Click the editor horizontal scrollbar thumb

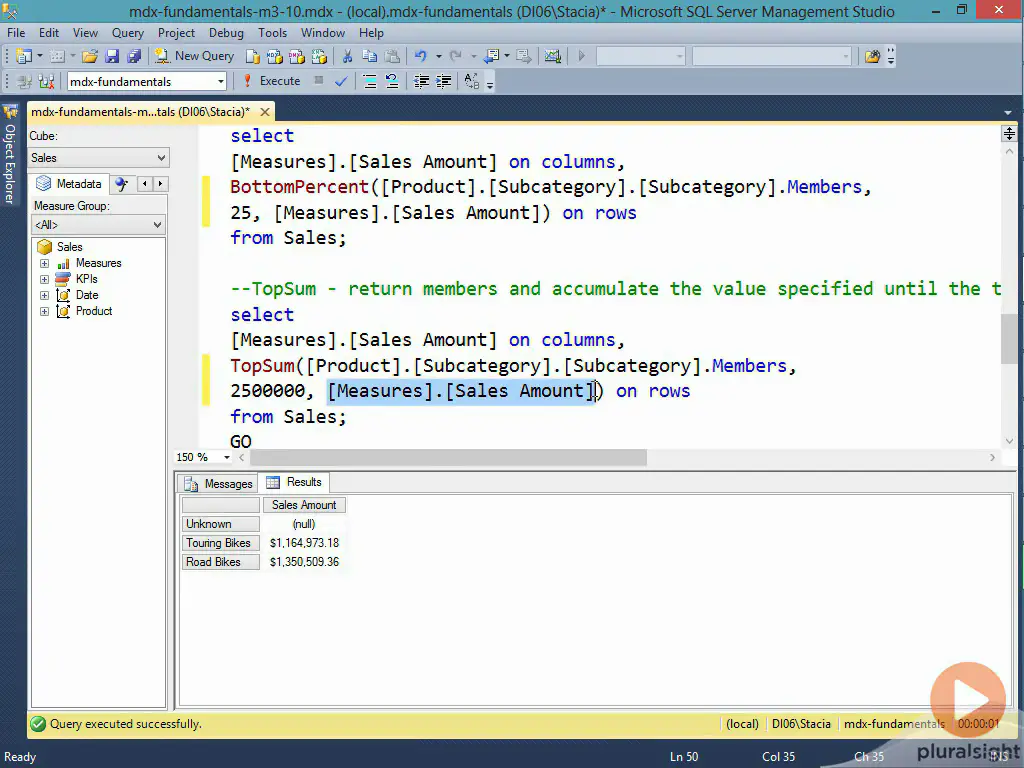coord(447,457)
